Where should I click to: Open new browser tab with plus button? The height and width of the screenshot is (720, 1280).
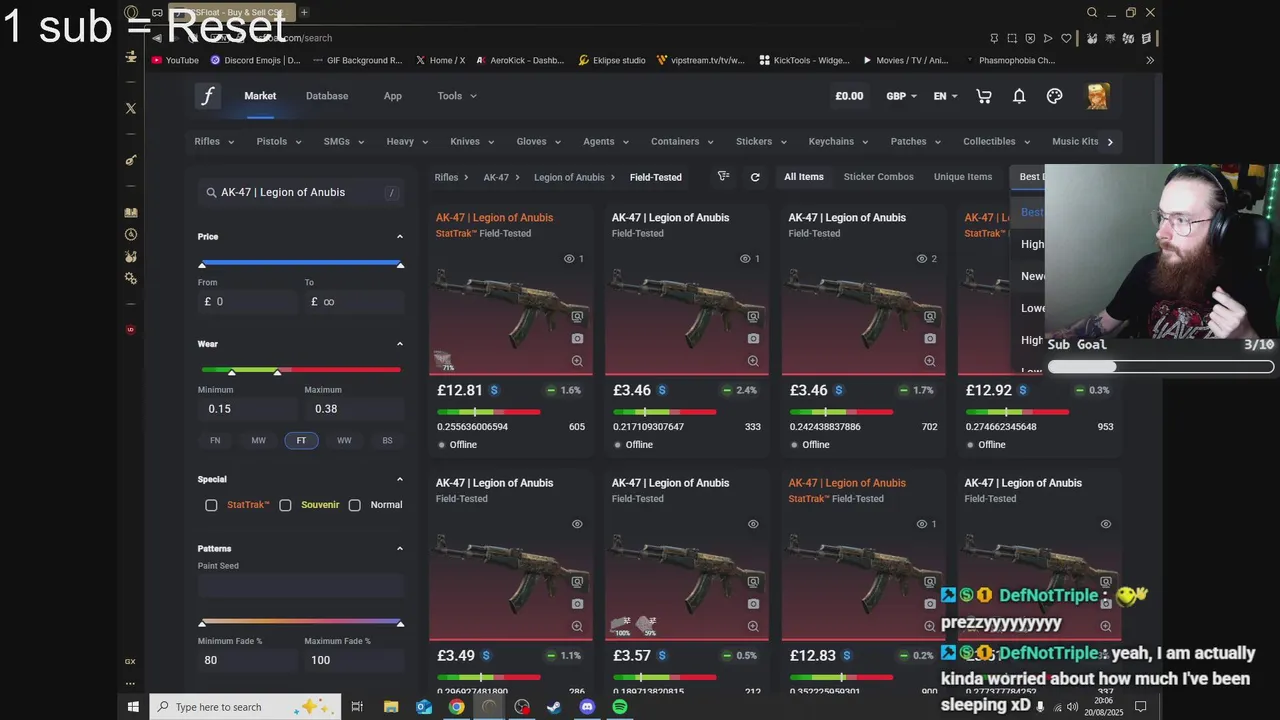[304, 12]
